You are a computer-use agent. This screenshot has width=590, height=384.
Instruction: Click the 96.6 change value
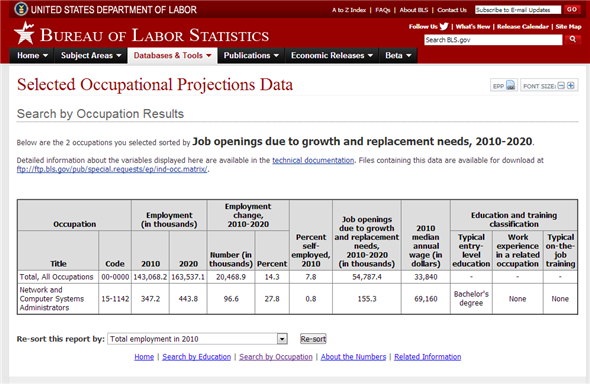point(231,299)
